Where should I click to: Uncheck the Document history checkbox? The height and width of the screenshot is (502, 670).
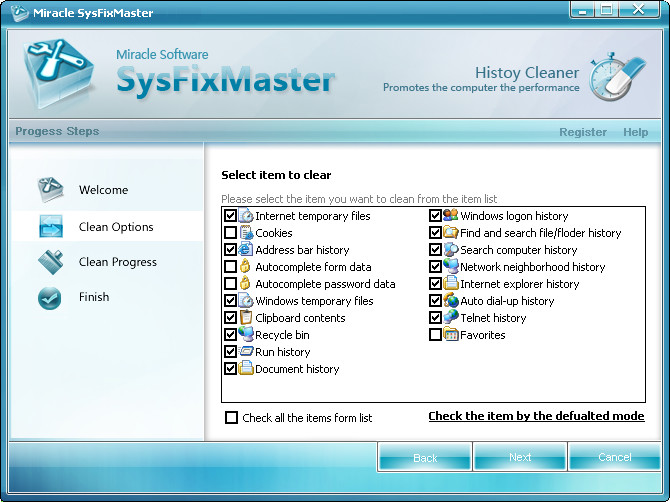230,369
